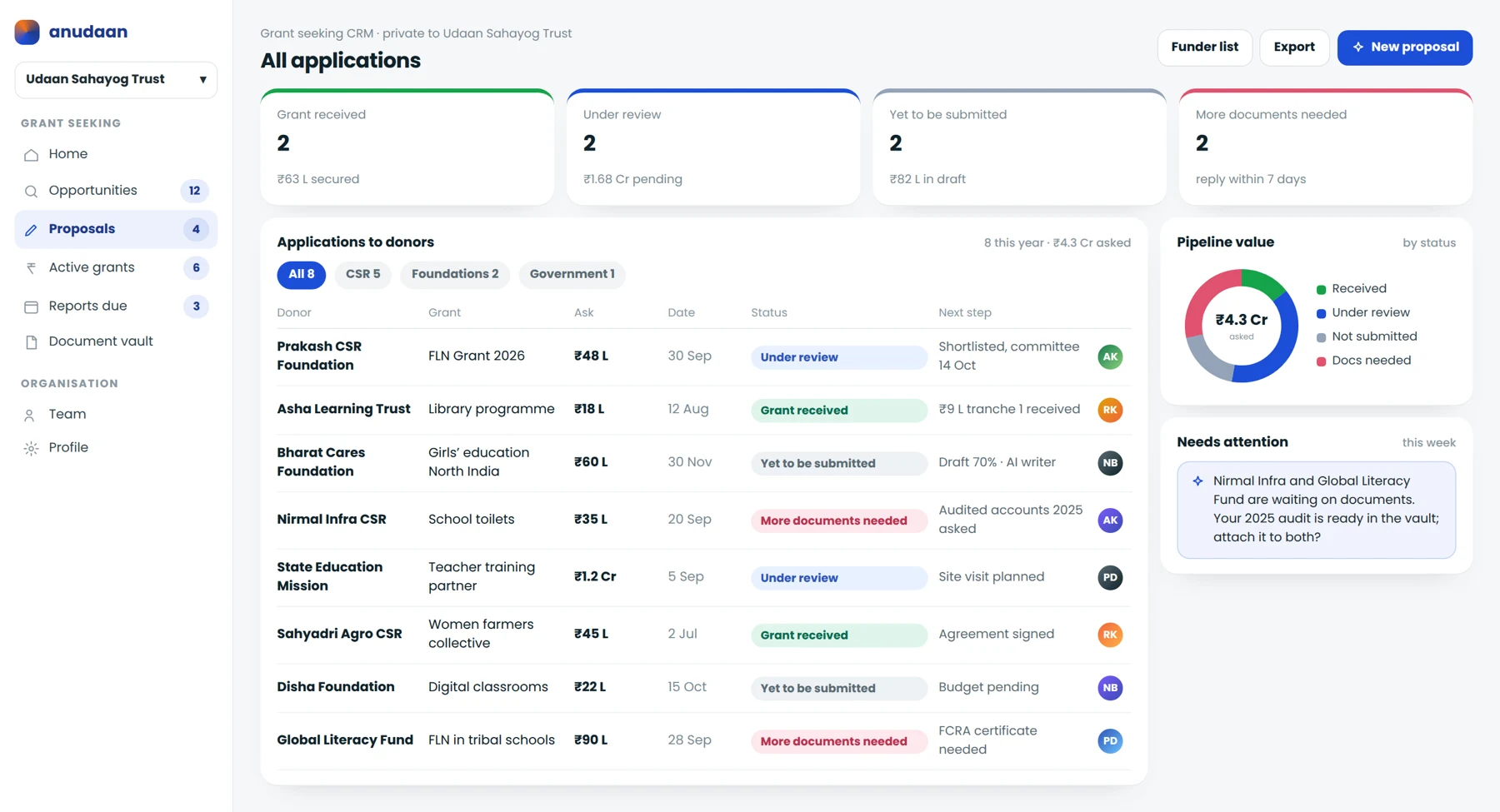Open the Profile gear icon

(31, 448)
